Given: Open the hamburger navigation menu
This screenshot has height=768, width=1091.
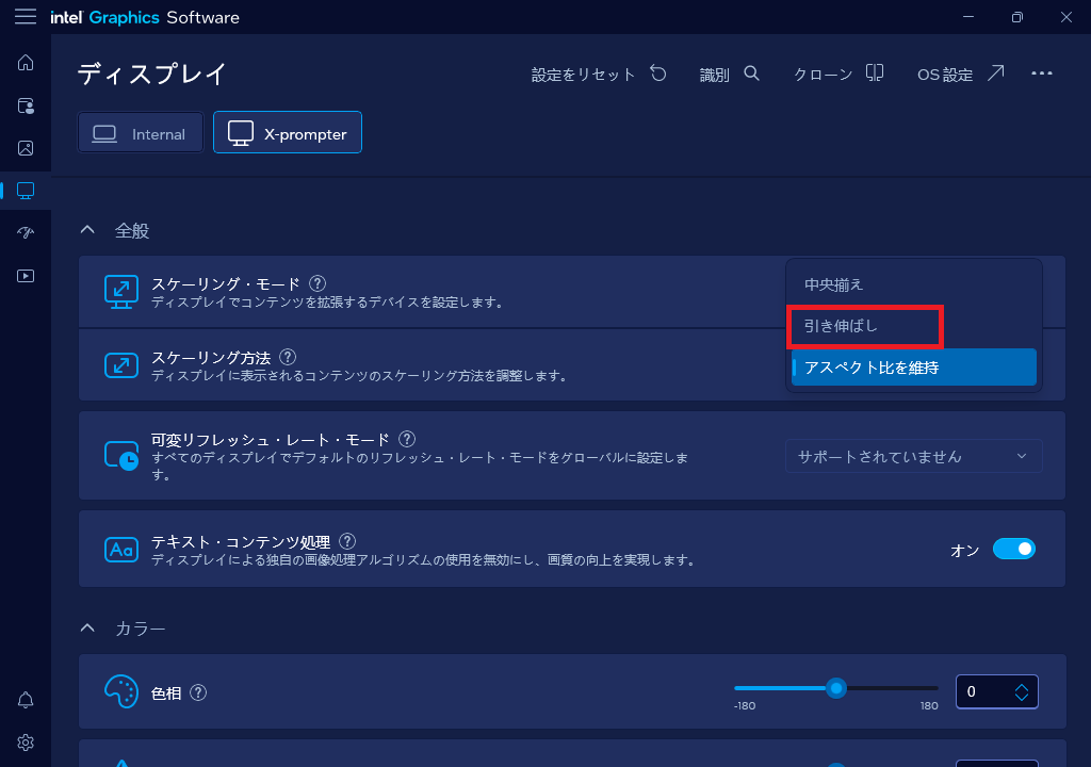Looking at the screenshot, I should (x=25, y=17).
